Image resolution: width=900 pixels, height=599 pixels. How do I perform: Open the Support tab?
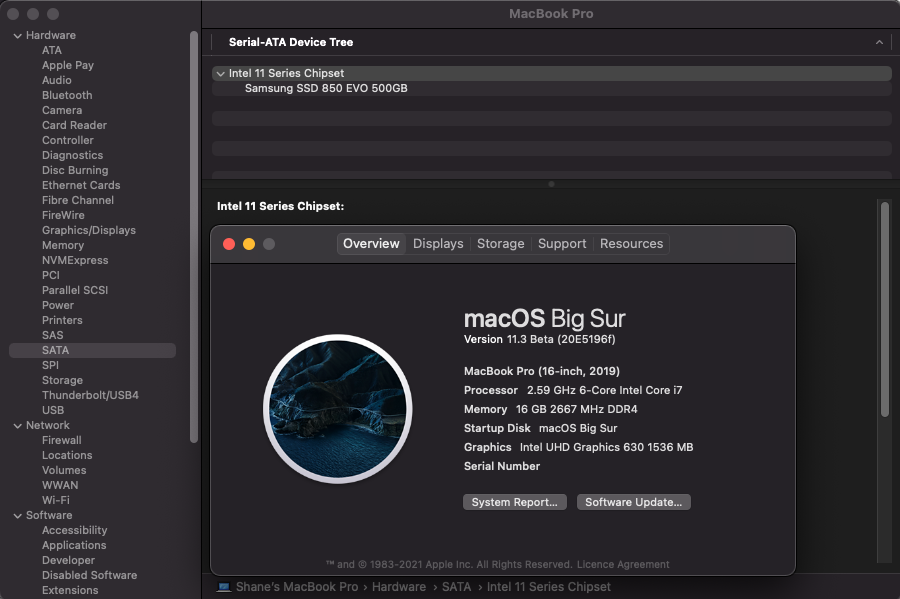(x=562, y=244)
